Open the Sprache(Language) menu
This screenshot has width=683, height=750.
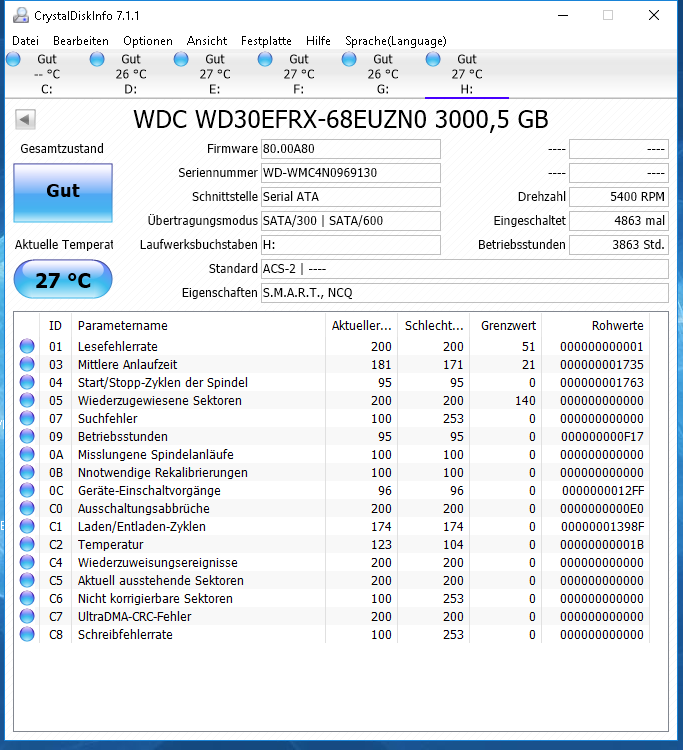click(395, 41)
